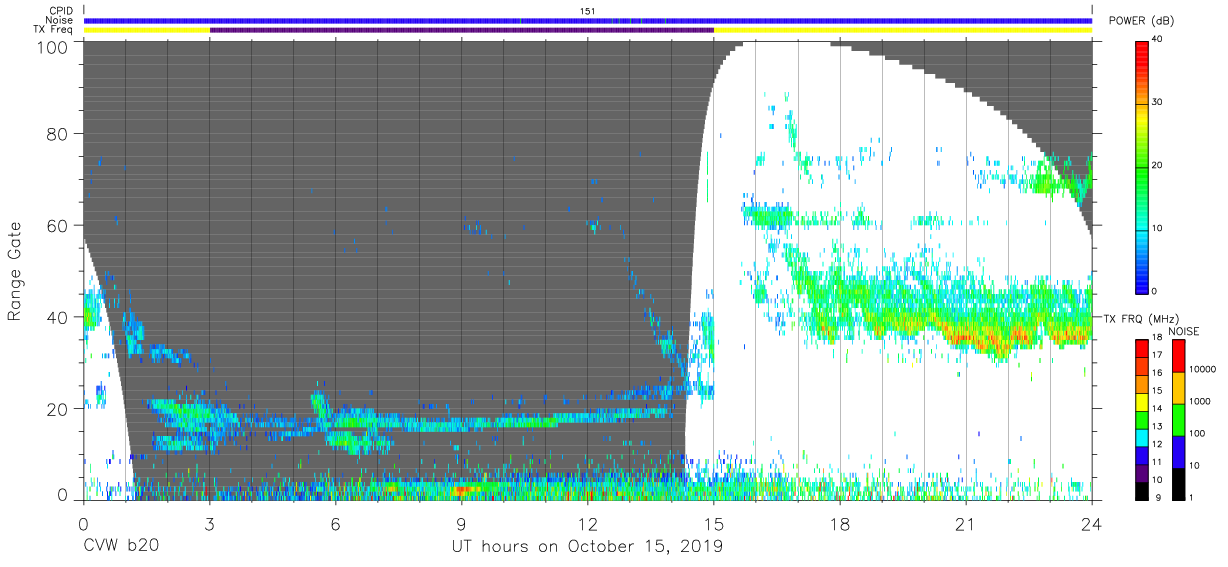This screenshot has height=567, width=1228.
Task: Click the TX FRQ (MHz) colorbar
Action: (1141, 420)
